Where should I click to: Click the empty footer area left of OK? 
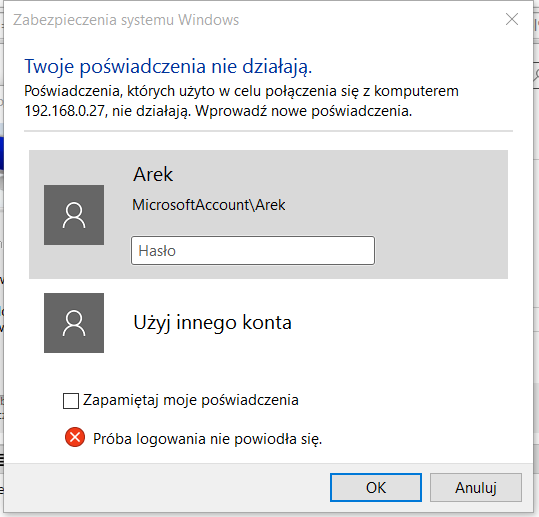(x=165, y=487)
